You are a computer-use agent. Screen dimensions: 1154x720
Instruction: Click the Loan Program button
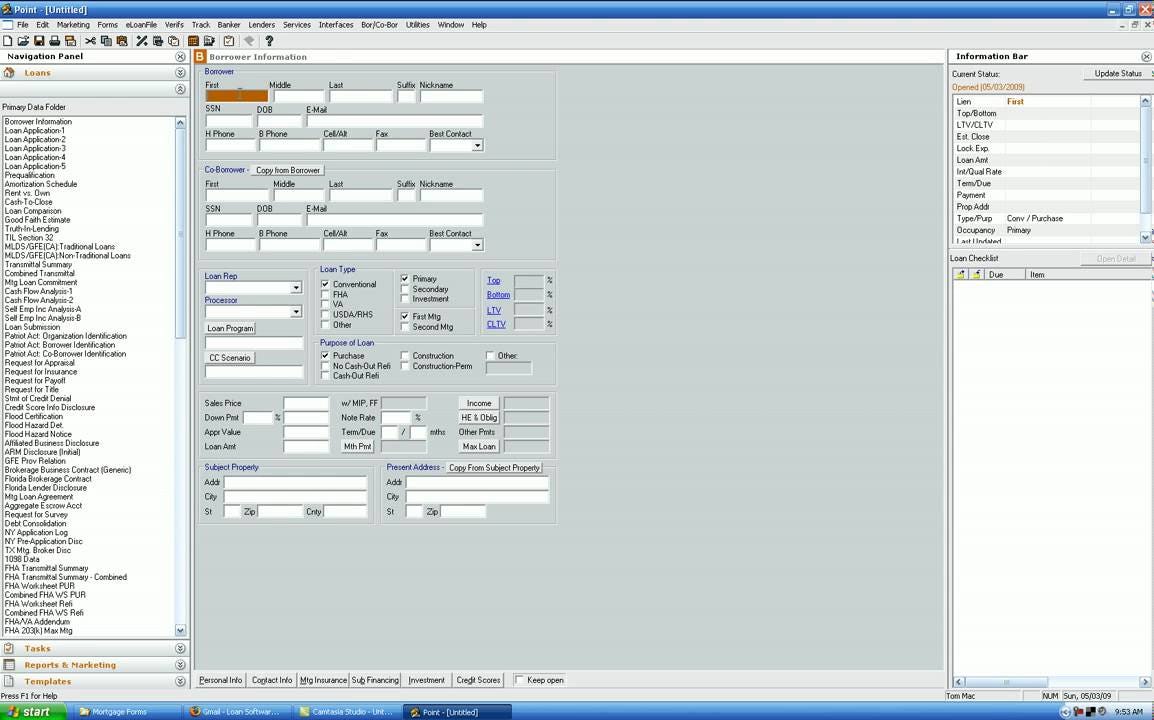pyautogui.click(x=230, y=328)
